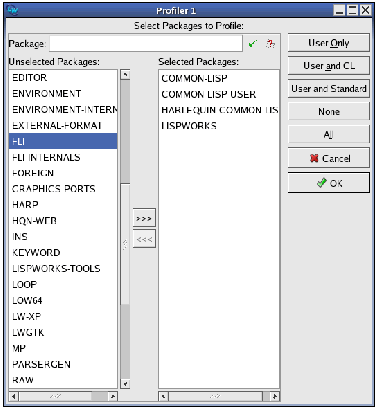Click the red question-mark completion icon
379x411 pixels.
click(x=270, y=44)
